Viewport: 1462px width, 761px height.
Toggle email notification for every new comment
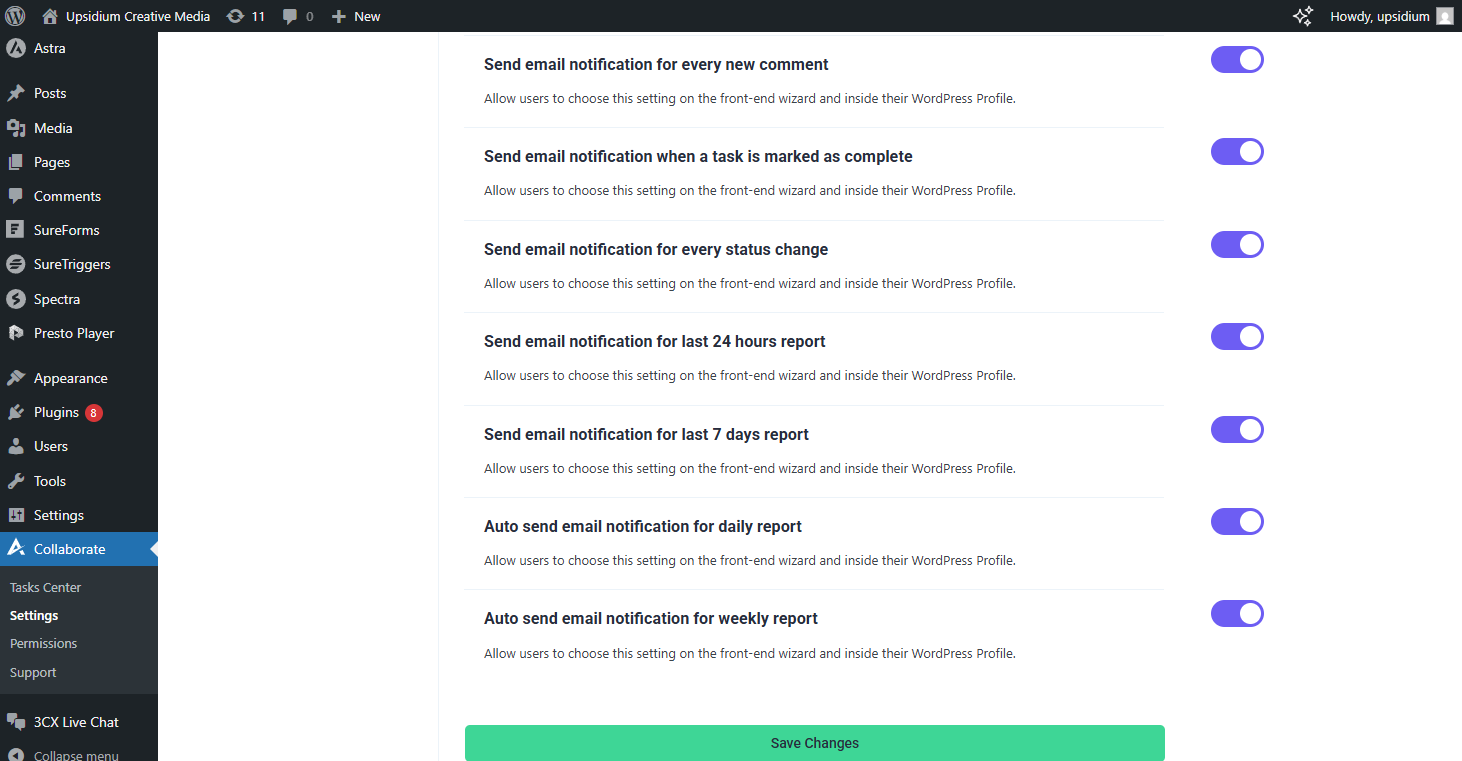(x=1237, y=60)
